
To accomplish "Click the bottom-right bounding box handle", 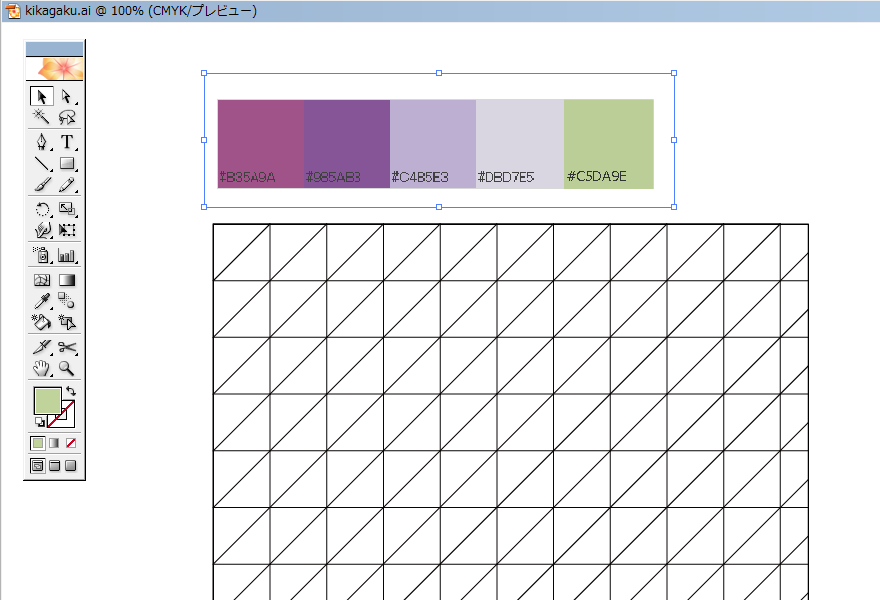I will [674, 207].
